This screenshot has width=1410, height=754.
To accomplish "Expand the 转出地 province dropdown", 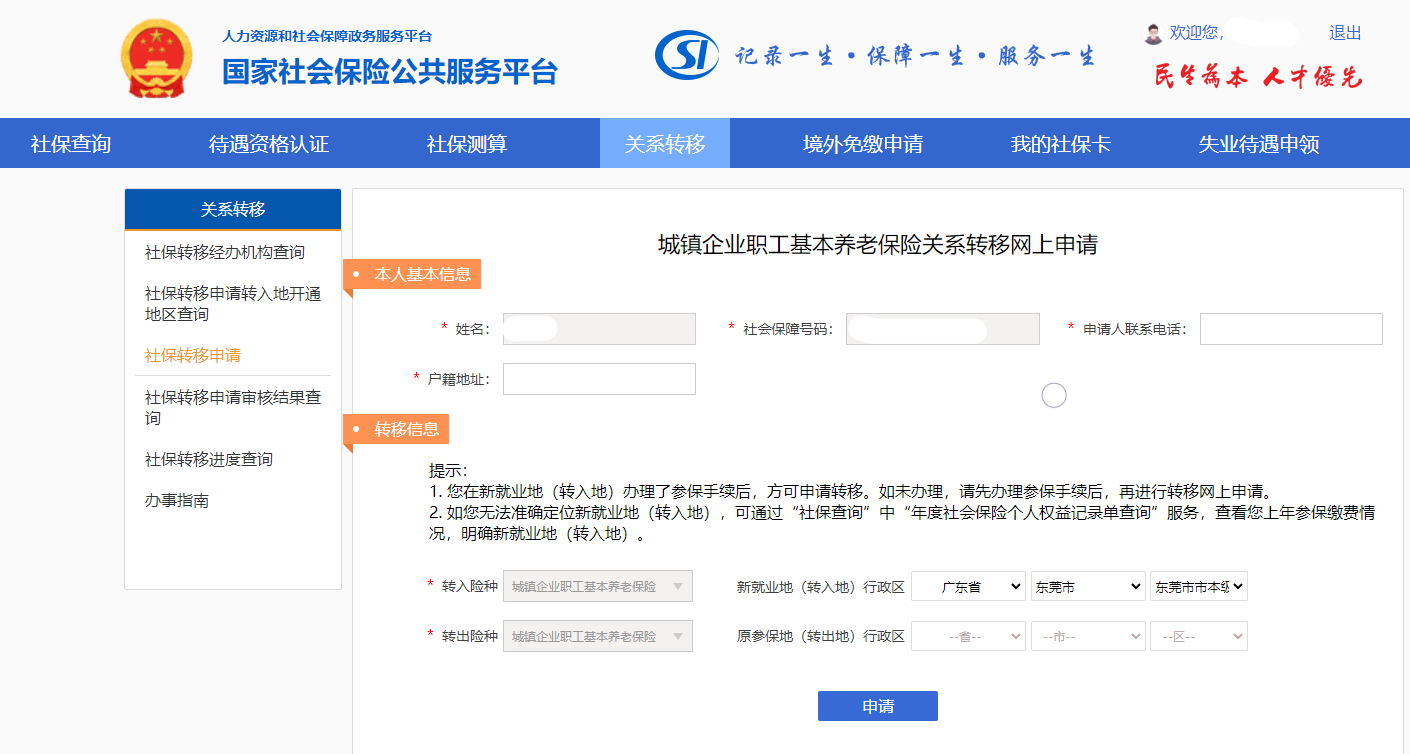I will (x=968, y=636).
